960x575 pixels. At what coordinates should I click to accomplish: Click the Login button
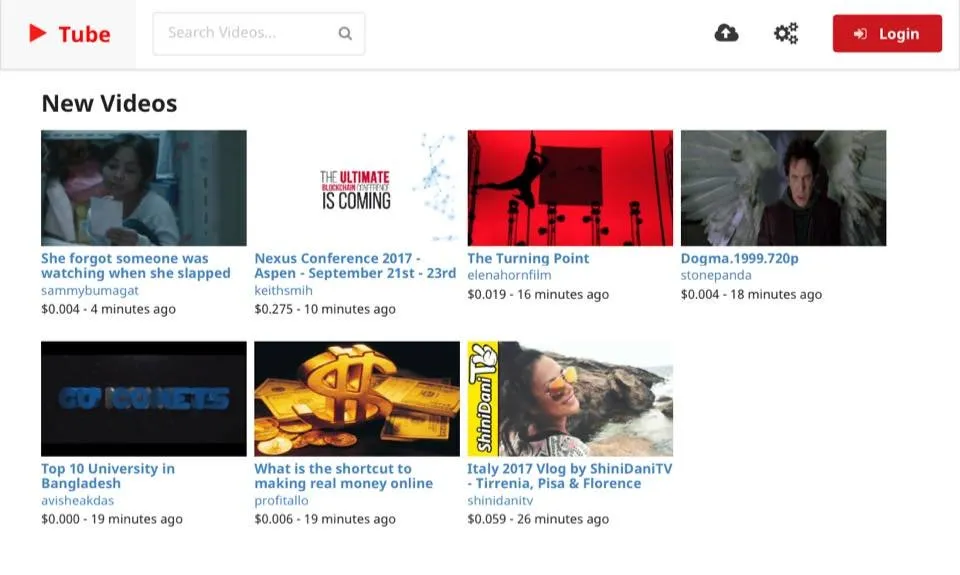coord(887,34)
